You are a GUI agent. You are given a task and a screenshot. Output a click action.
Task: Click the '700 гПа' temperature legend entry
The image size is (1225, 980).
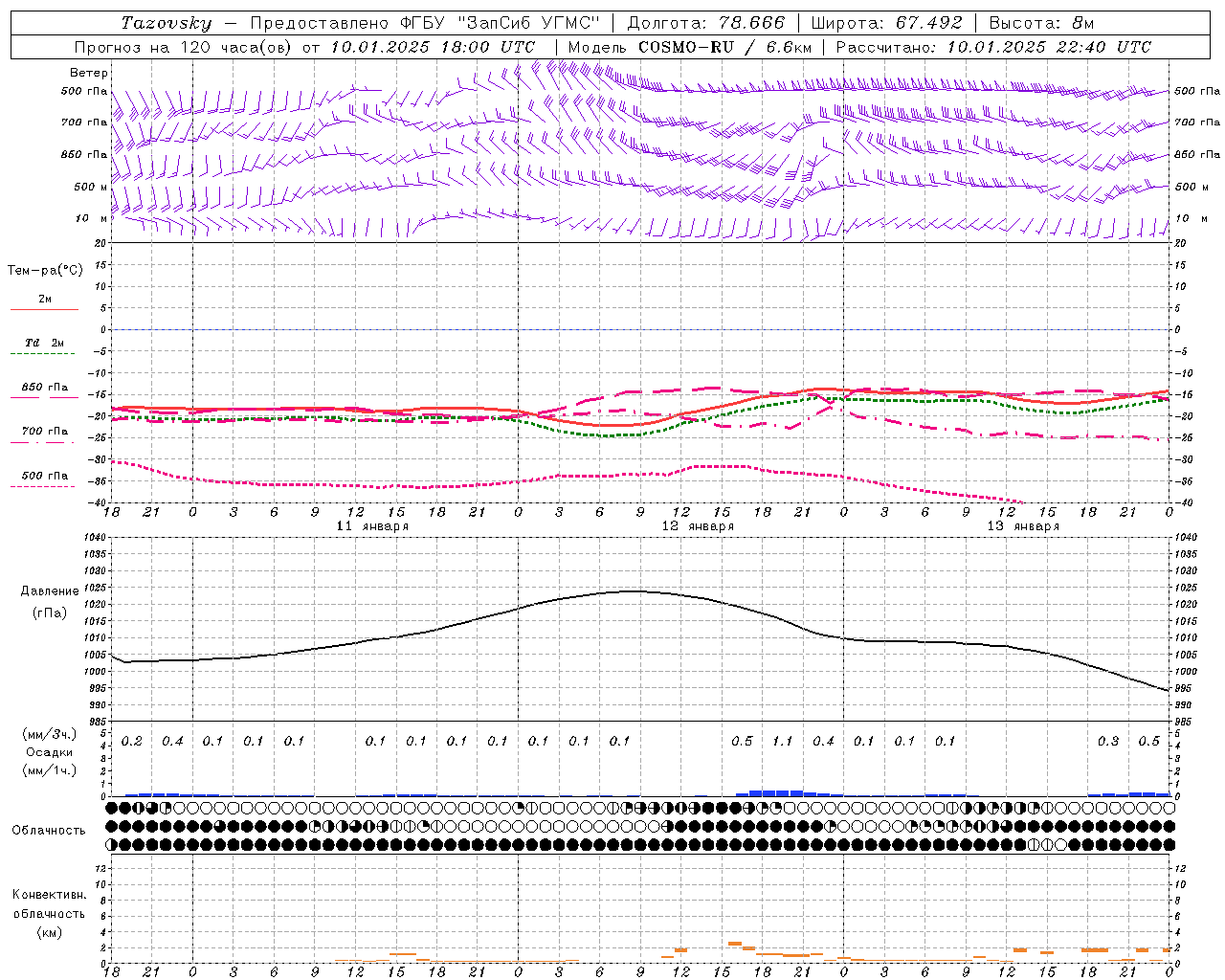point(45,432)
